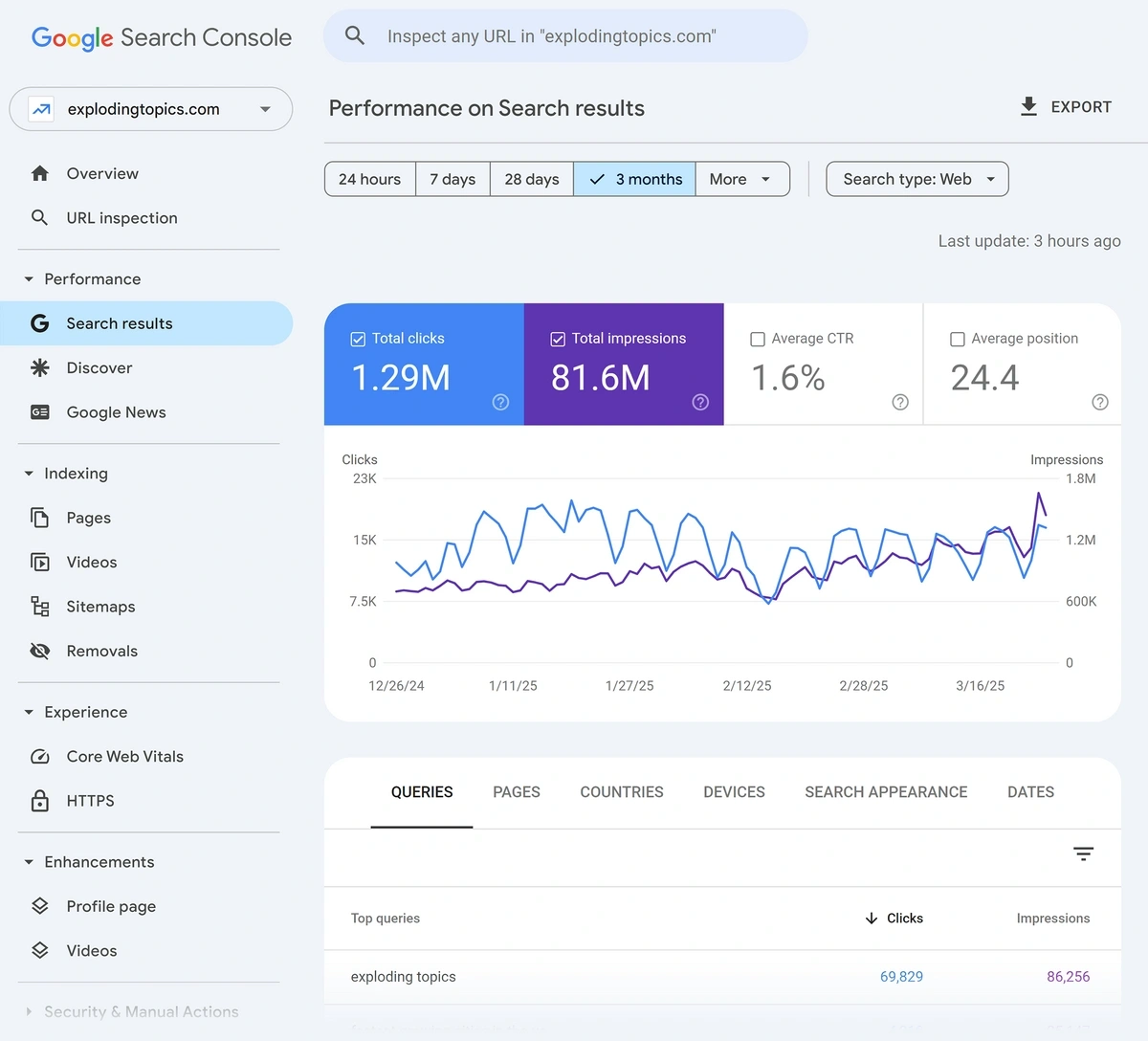Click the URL inspection magnifier icon
Viewport: 1148px width, 1041px height.
pyautogui.click(x=40, y=217)
